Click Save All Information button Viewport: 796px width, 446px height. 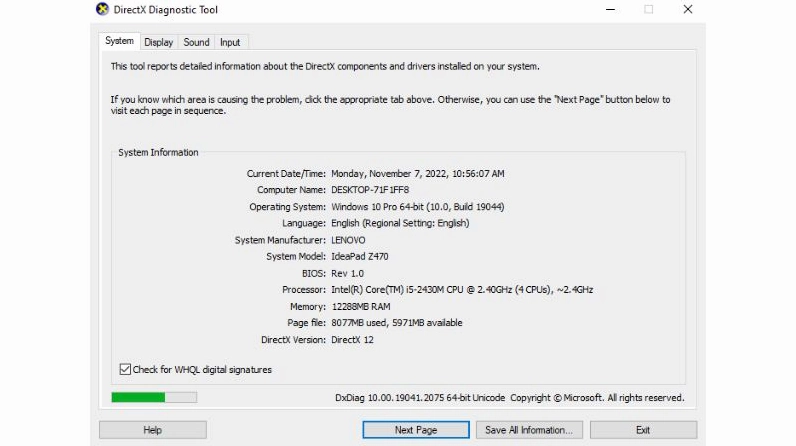(528, 430)
